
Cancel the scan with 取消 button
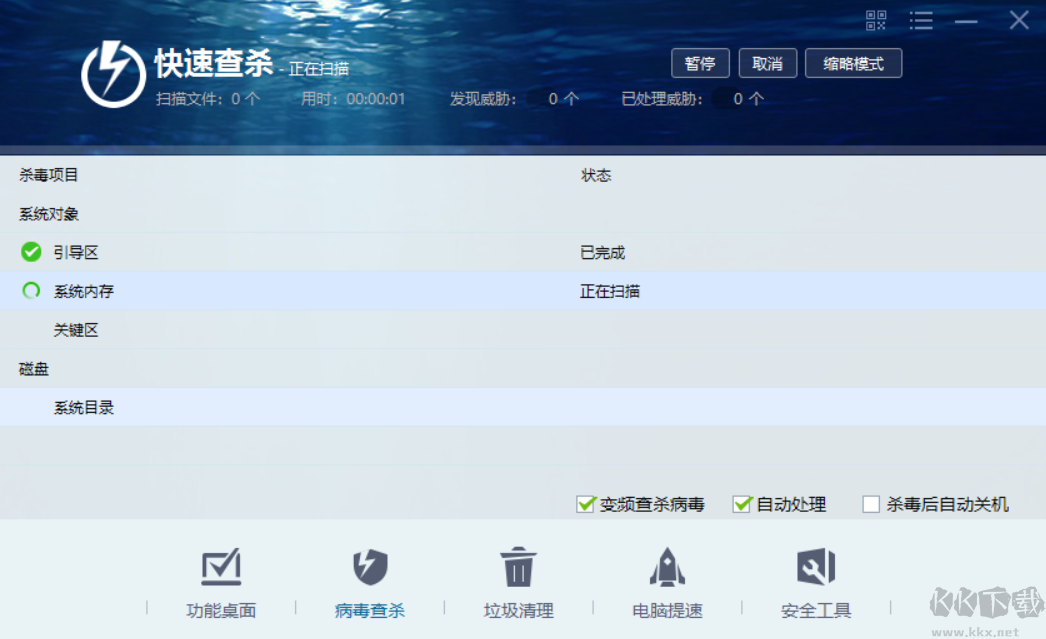tap(767, 63)
